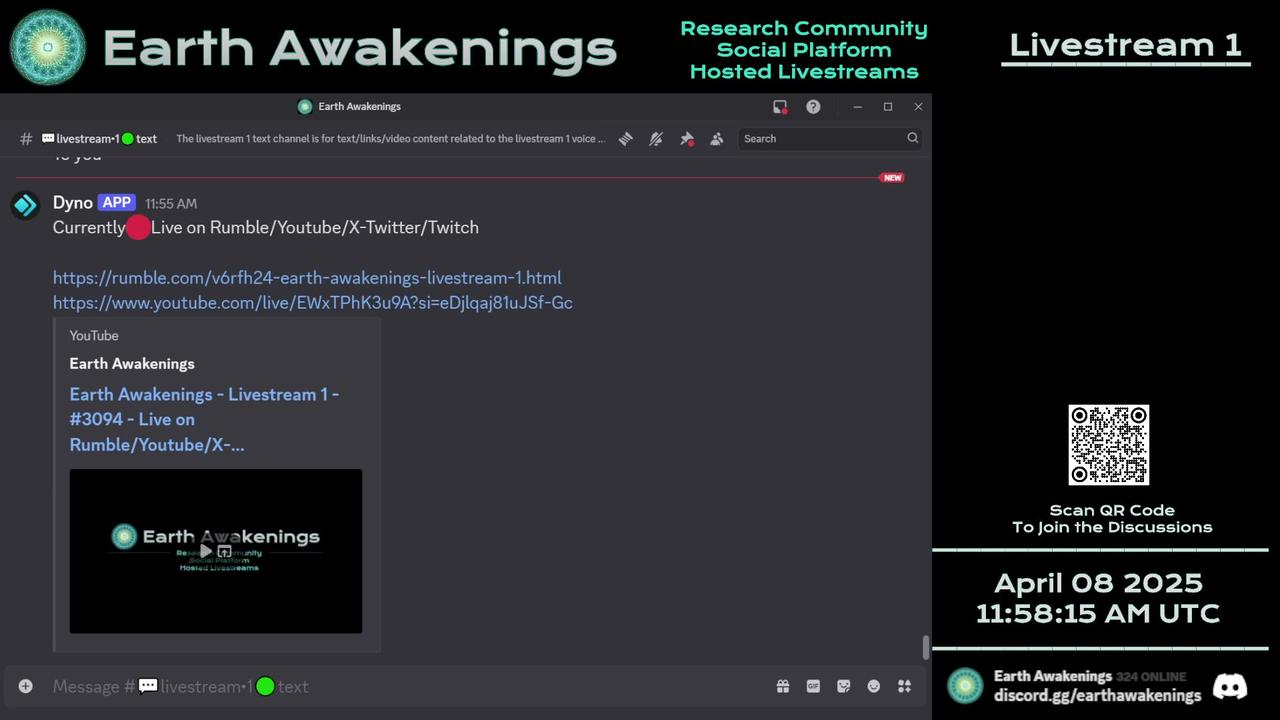The width and height of the screenshot is (1280, 720).
Task: Open the rumble.com livestream link
Action: pyautogui.click(x=307, y=278)
